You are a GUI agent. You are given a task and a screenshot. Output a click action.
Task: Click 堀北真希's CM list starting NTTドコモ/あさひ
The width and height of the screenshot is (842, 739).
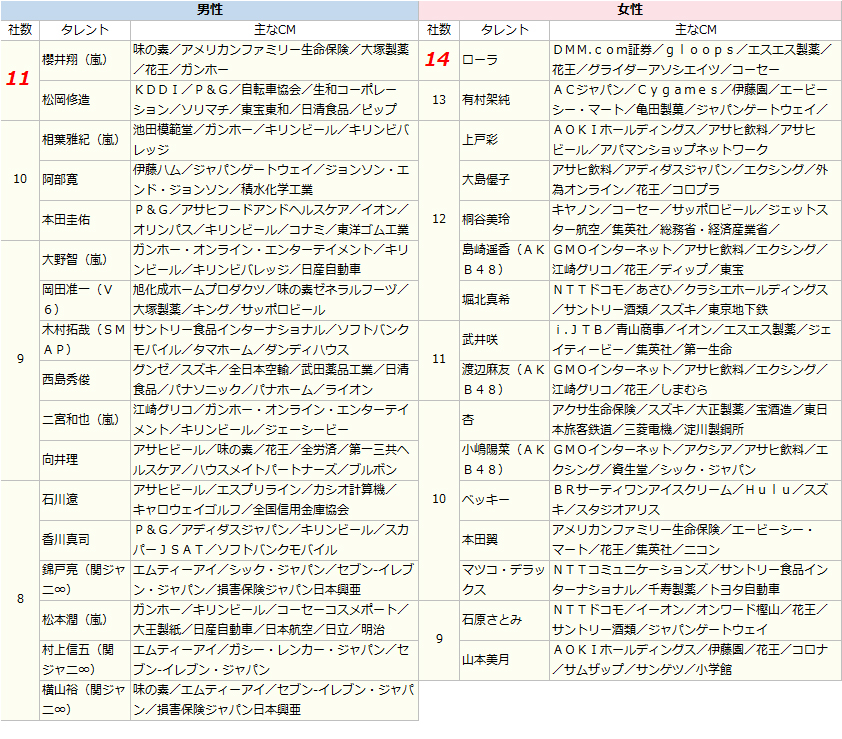[x=695, y=300]
